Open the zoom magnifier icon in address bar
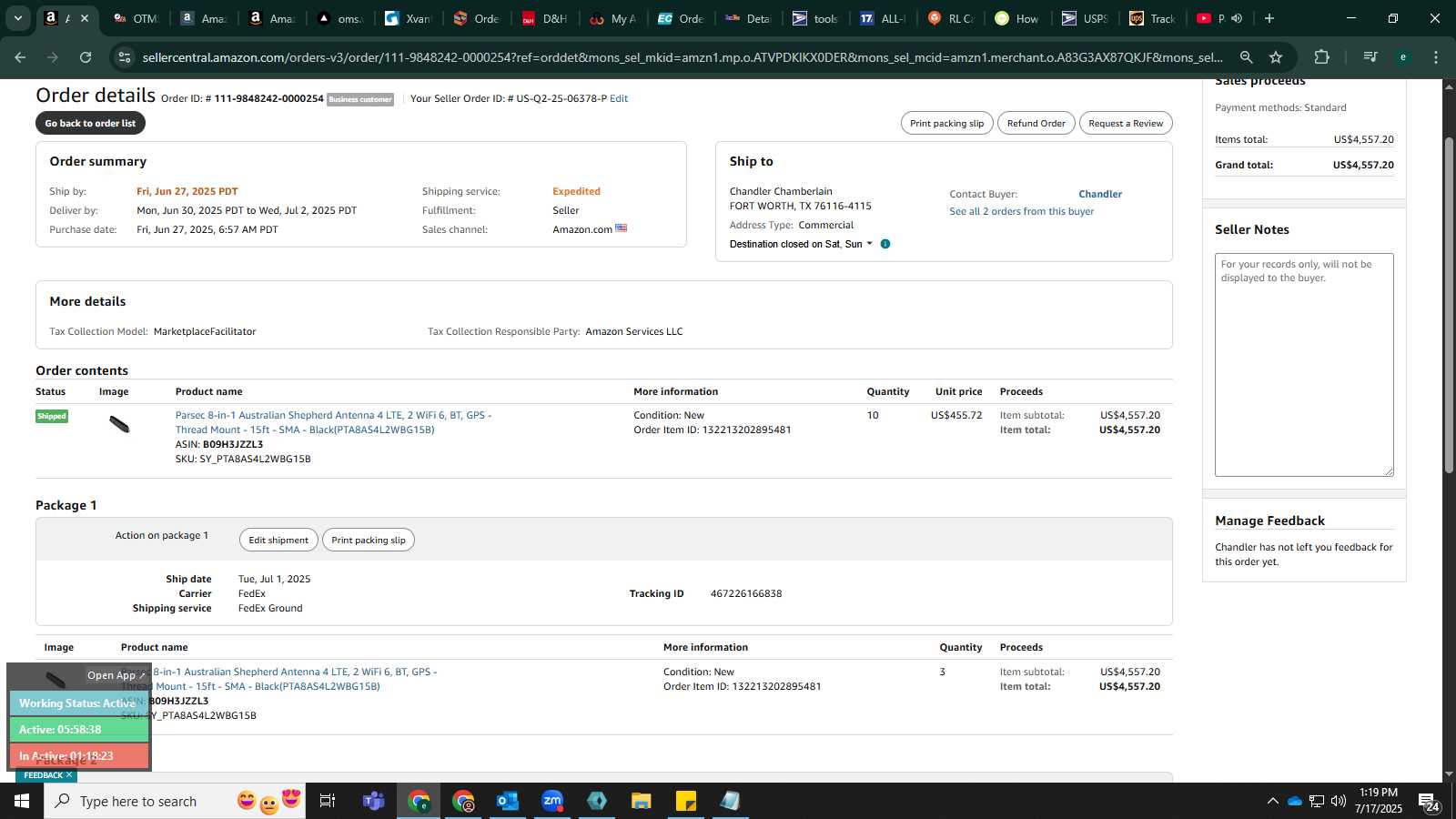1456x819 pixels. point(1247,57)
